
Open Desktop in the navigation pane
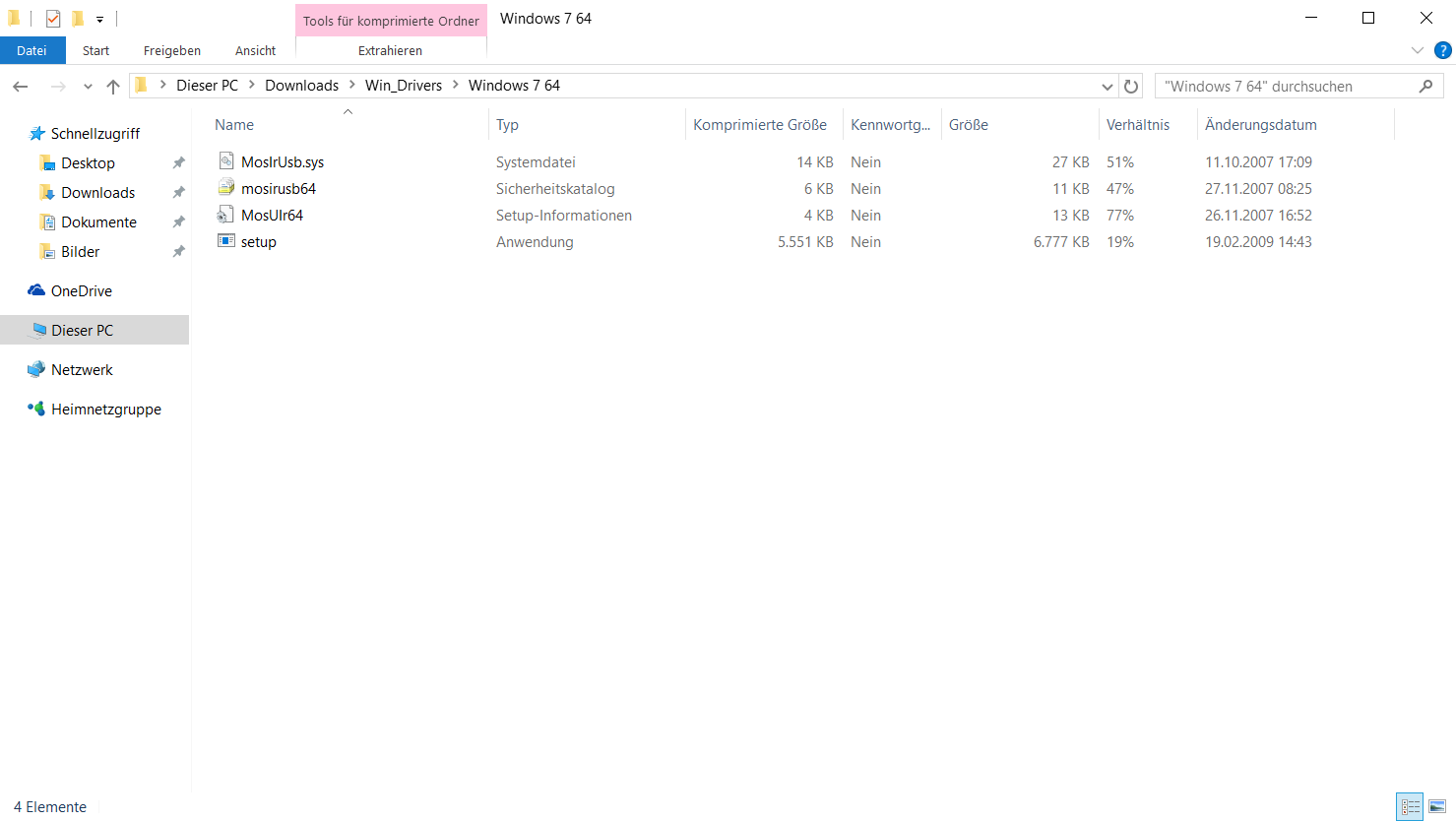(88, 162)
